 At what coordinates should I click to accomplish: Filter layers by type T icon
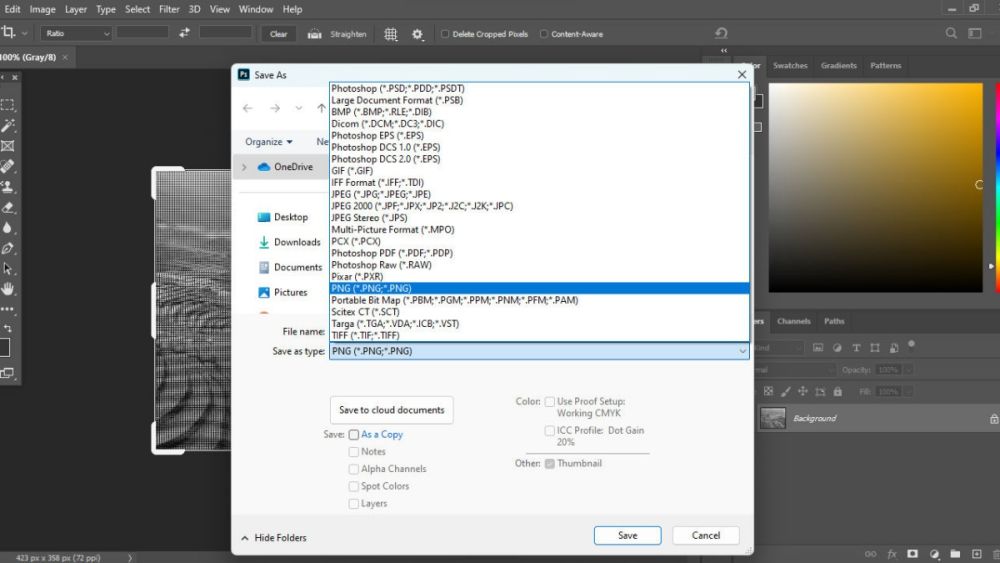(x=856, y=347)
